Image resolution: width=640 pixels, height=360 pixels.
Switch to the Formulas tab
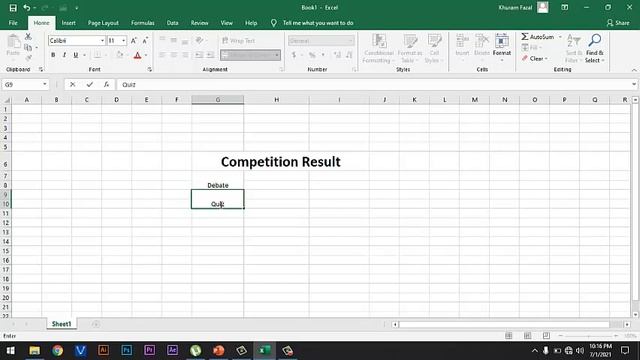click(142, 23)
